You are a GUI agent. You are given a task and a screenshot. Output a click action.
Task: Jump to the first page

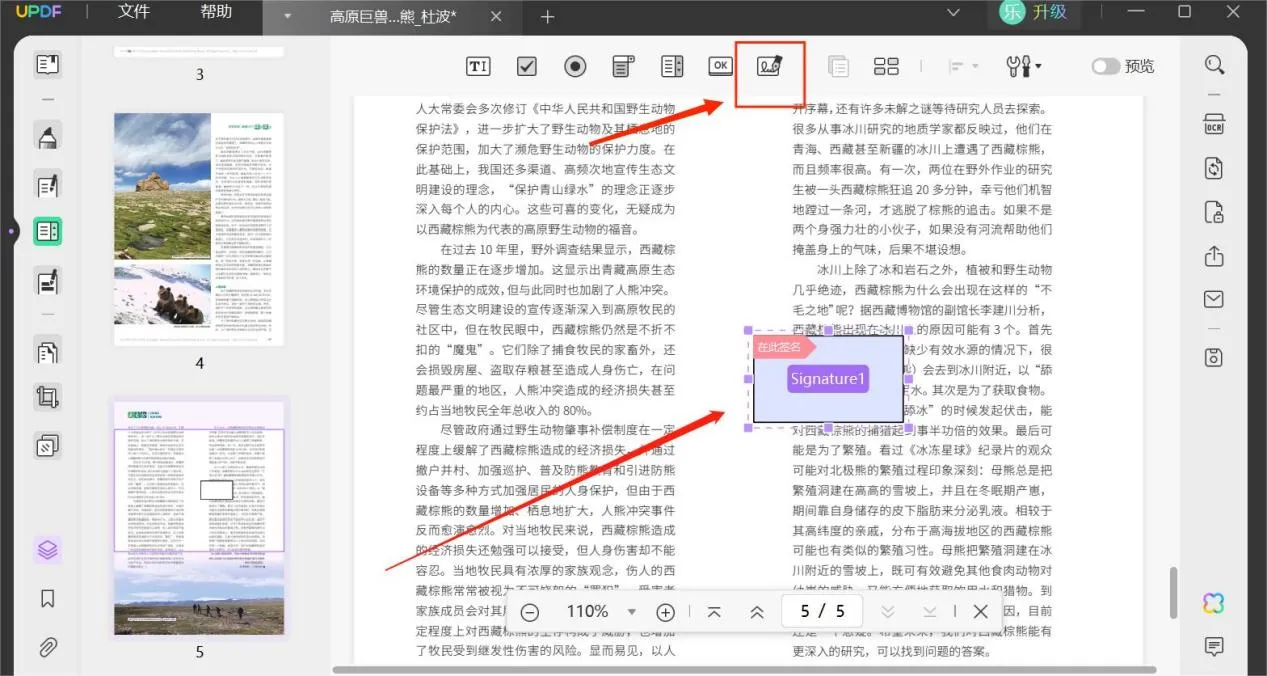pyautogui.click(x=714, y=612)
